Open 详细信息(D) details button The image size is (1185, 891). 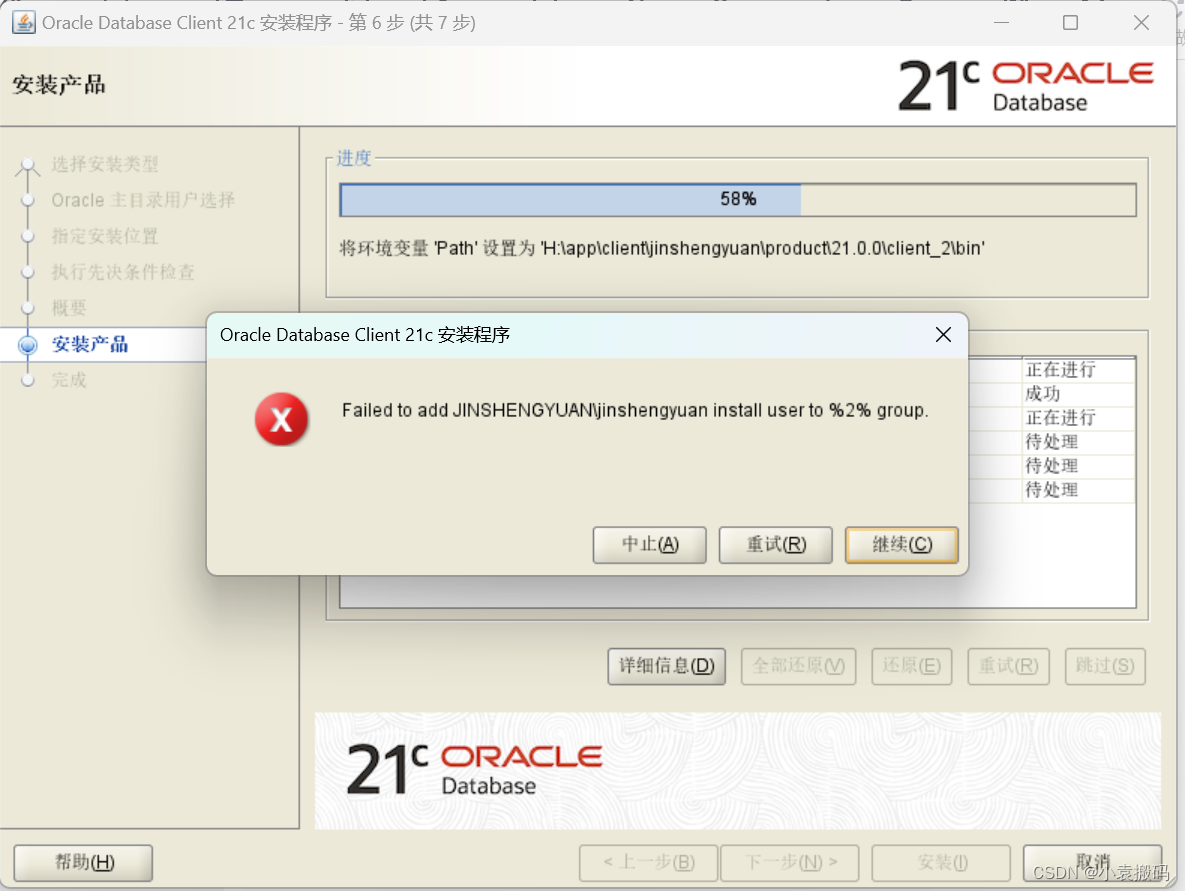(667, 666)
